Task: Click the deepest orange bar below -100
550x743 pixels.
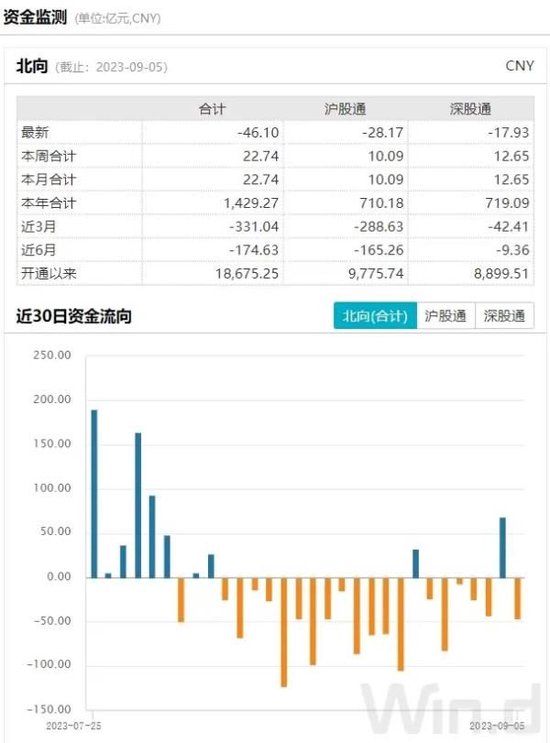Action: (284, 632)
